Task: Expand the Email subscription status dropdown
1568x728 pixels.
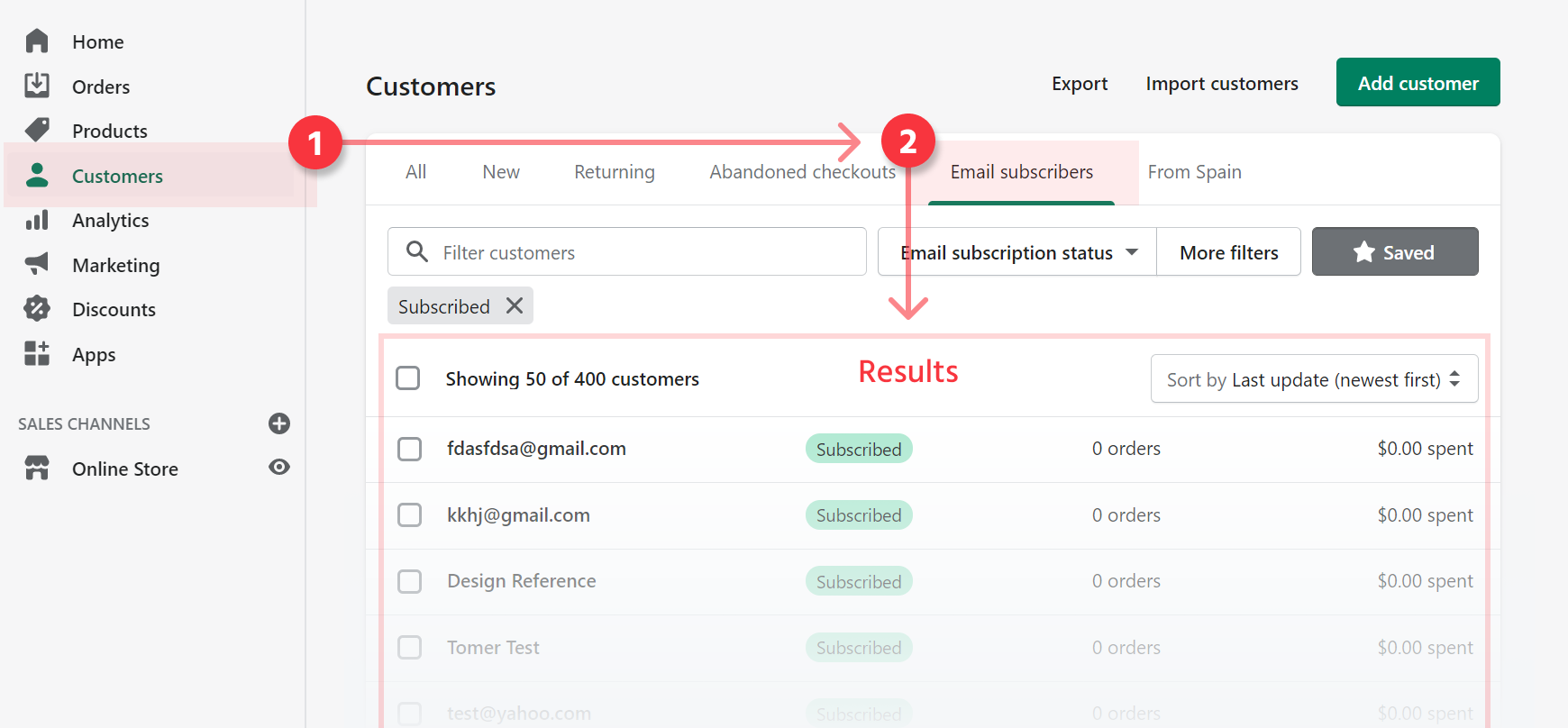Action: [1017, 252]
